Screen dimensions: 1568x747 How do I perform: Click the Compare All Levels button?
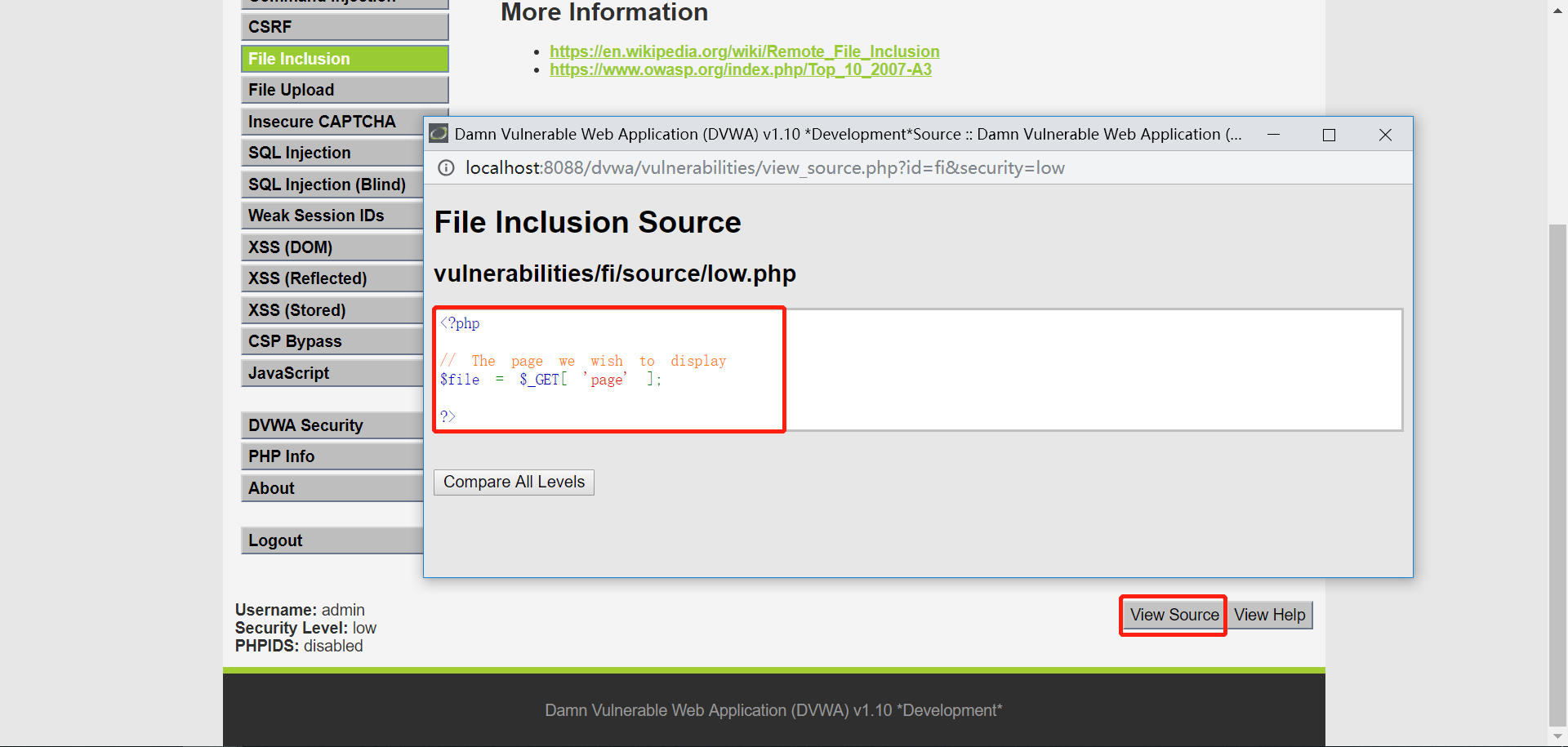point(514,482)
